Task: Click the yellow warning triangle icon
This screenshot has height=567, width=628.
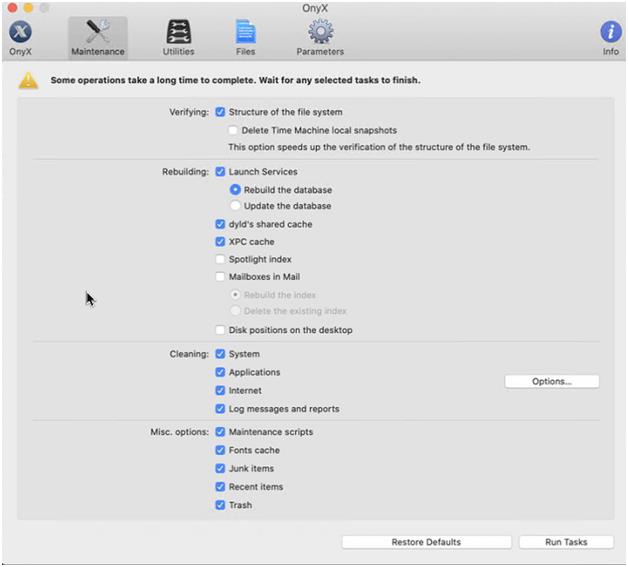Action: click(x=28, y=80)
